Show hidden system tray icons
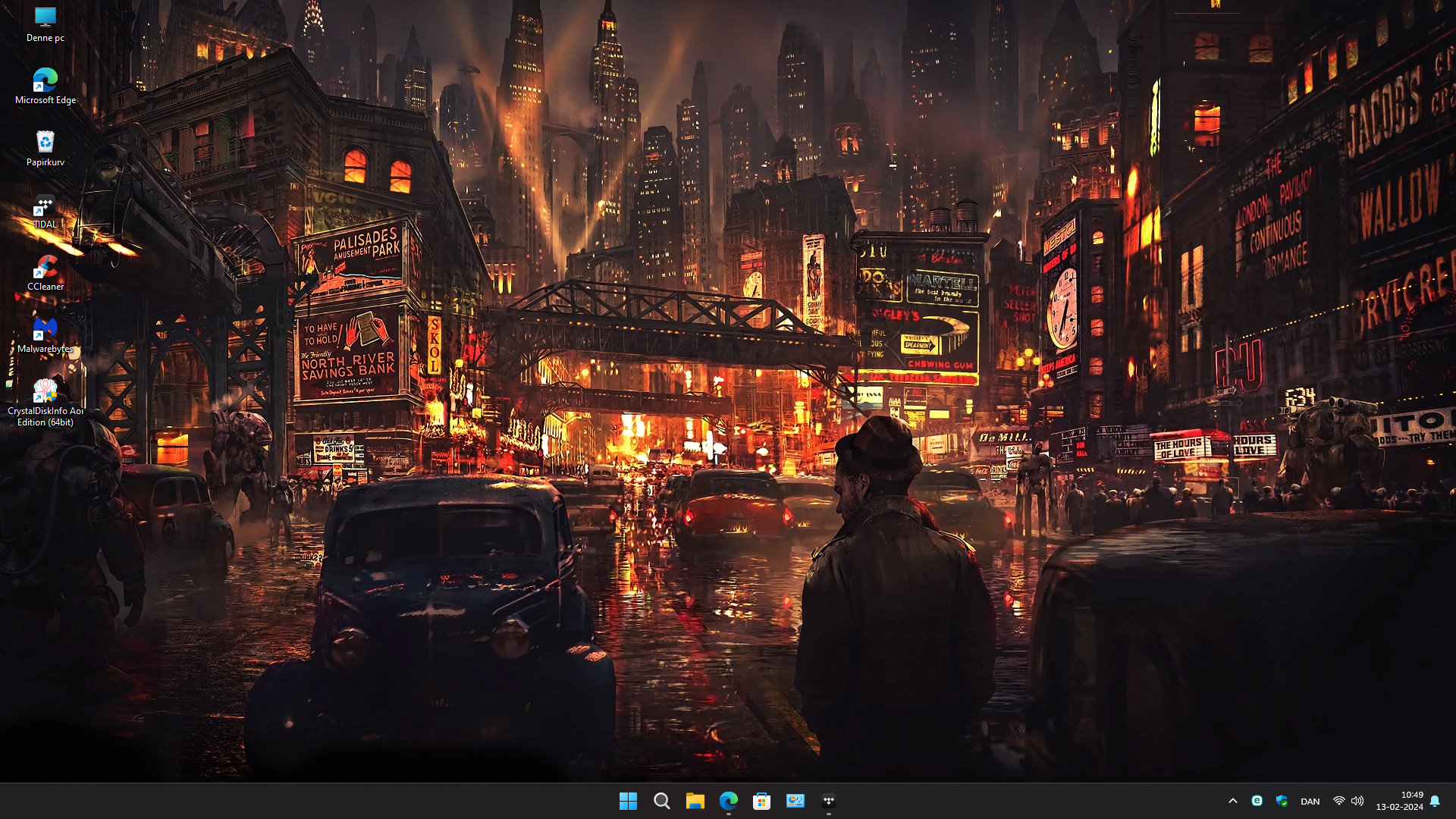Screen dimensions: 1456x819 click(1233, 801)
